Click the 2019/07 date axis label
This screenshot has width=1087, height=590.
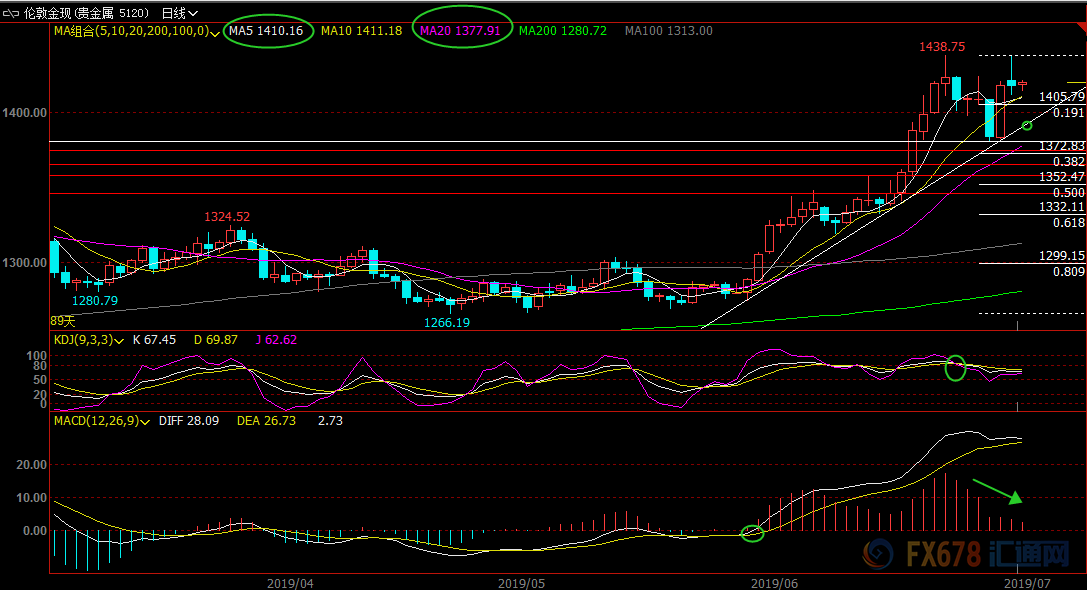[1027, 583]
